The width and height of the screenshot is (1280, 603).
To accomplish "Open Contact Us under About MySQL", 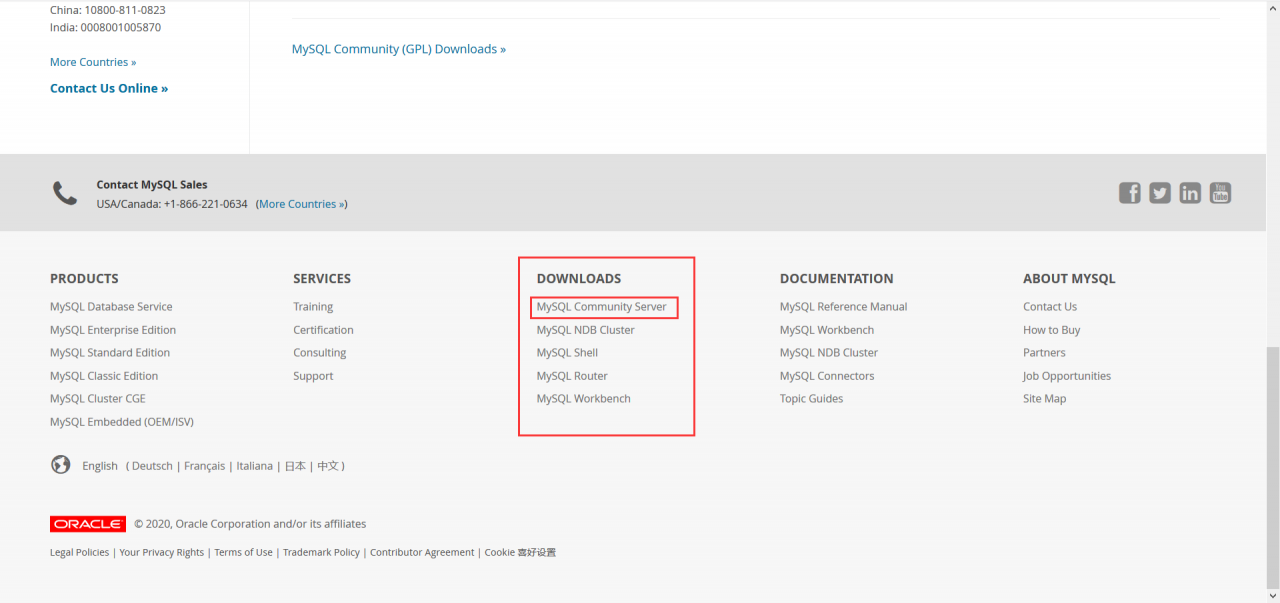I will tap(1050, 307).
